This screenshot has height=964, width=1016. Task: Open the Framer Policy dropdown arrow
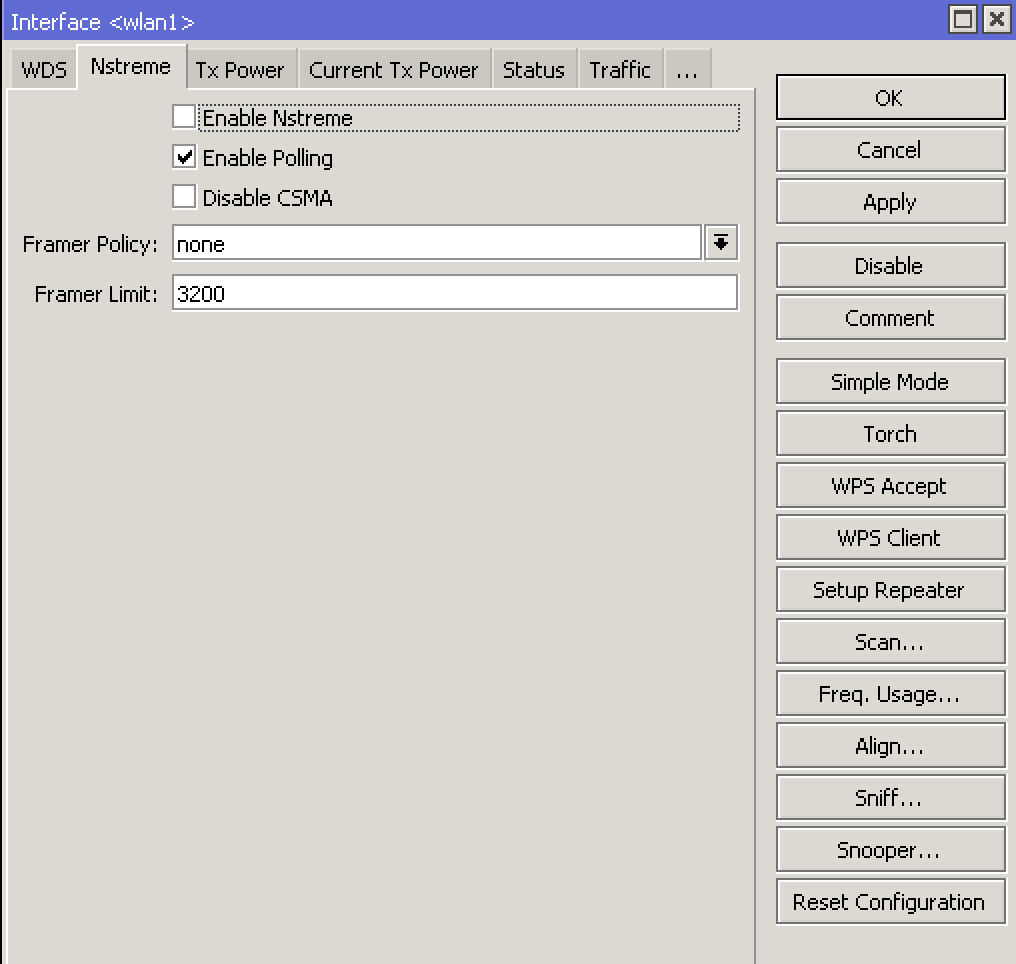click(721, 243)
